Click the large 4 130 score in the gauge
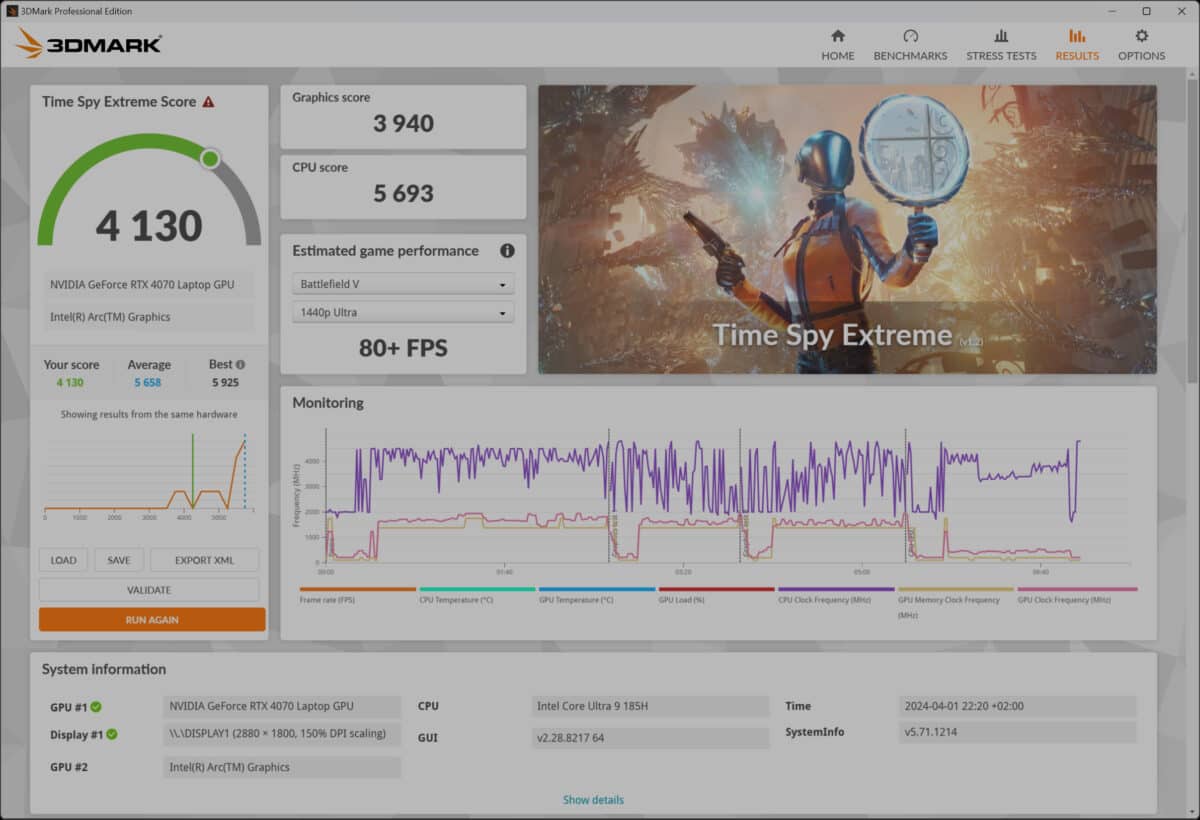The width and height of the screenshot is (1200, 820). pos(149,226)
